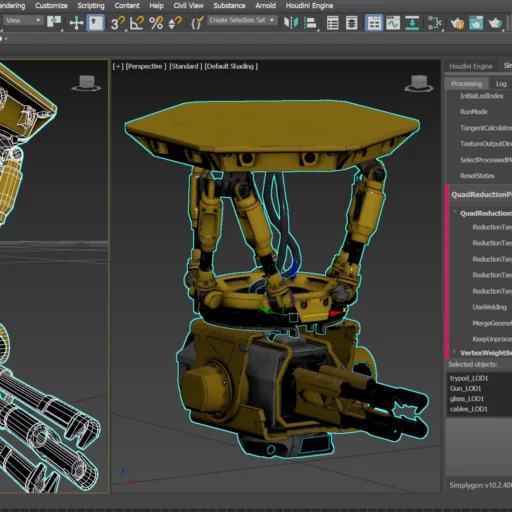Select the Select and Manipulate cross tool

point(76,23)
